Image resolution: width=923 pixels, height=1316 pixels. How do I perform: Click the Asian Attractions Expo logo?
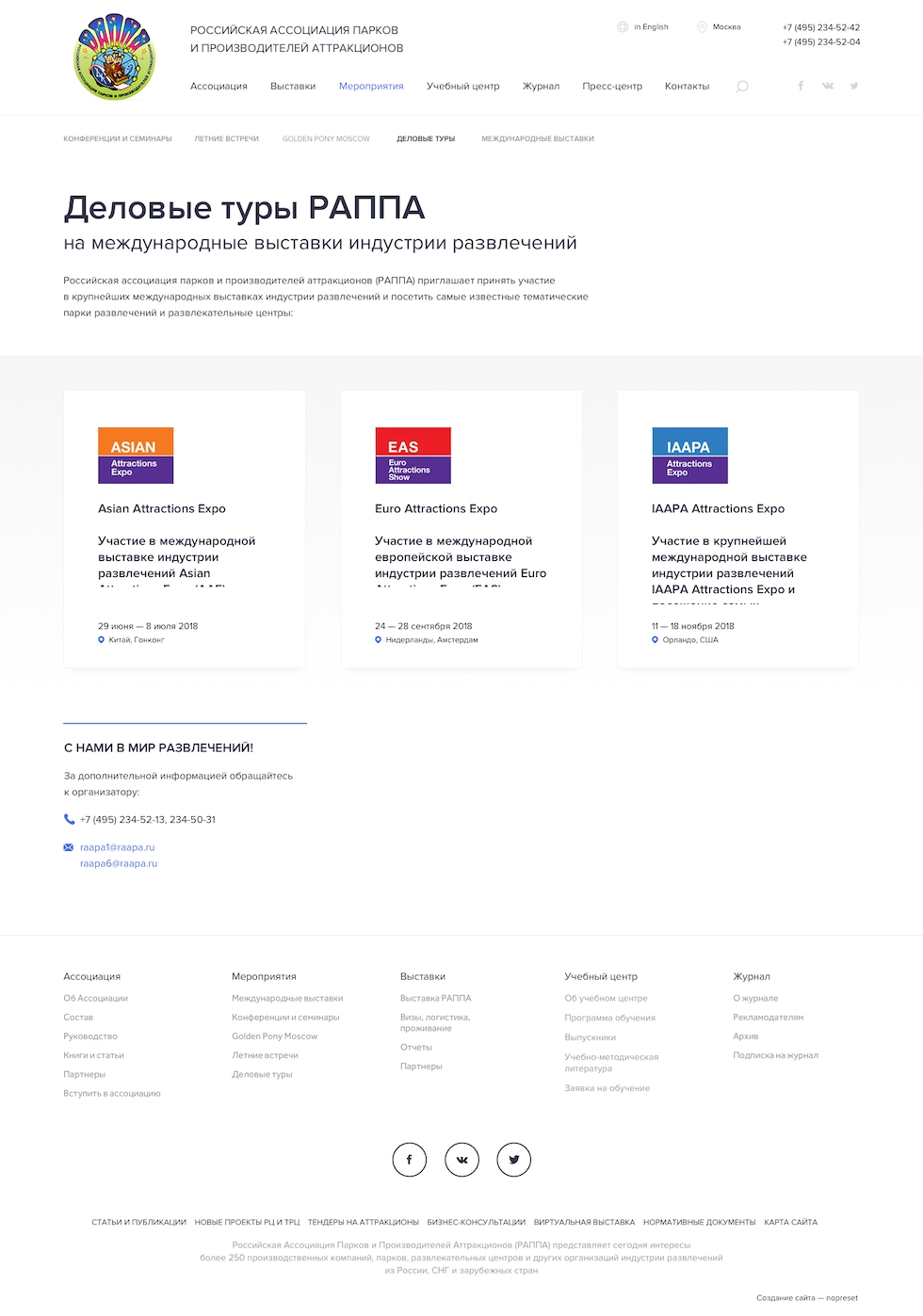[x=136, y=456]
